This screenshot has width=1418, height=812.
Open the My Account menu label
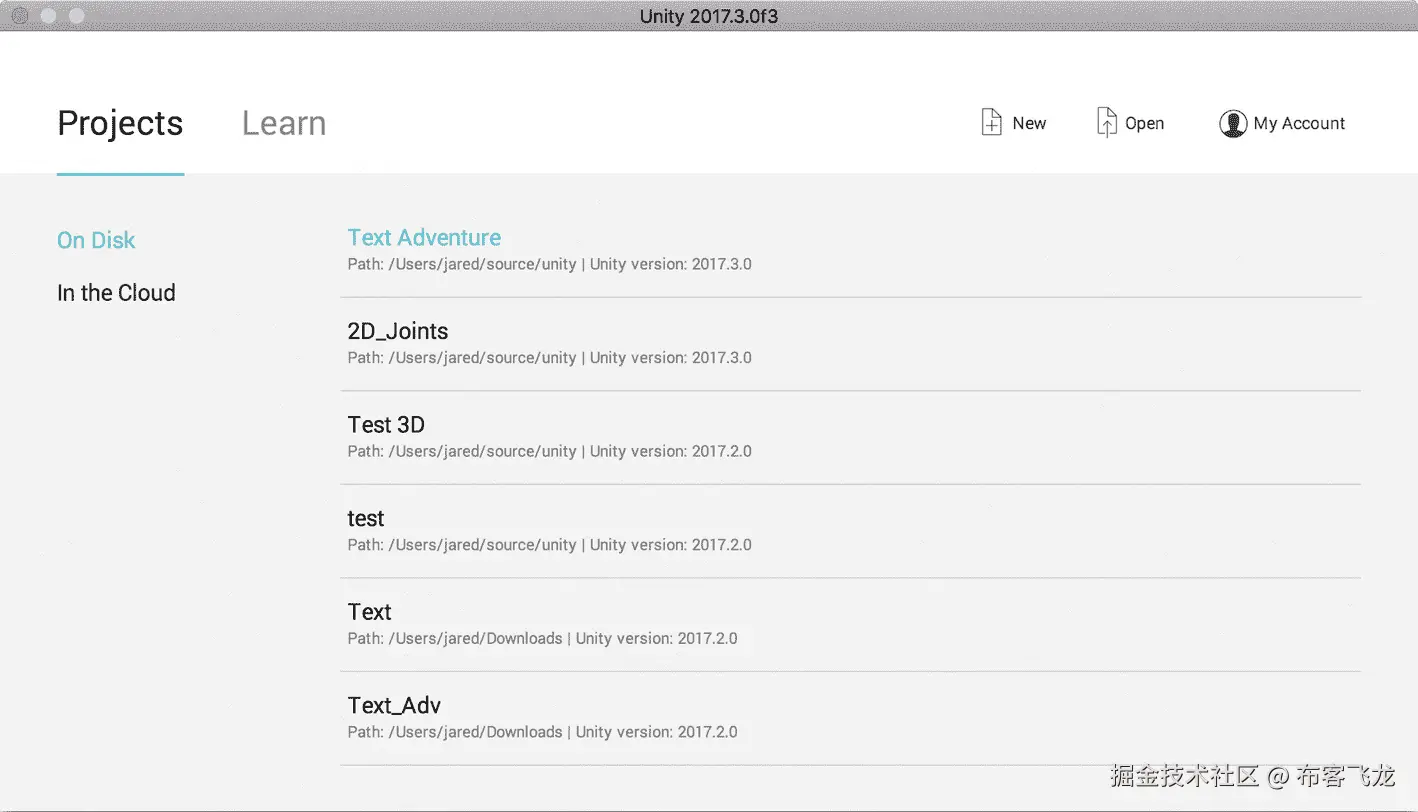point(1299,123)
